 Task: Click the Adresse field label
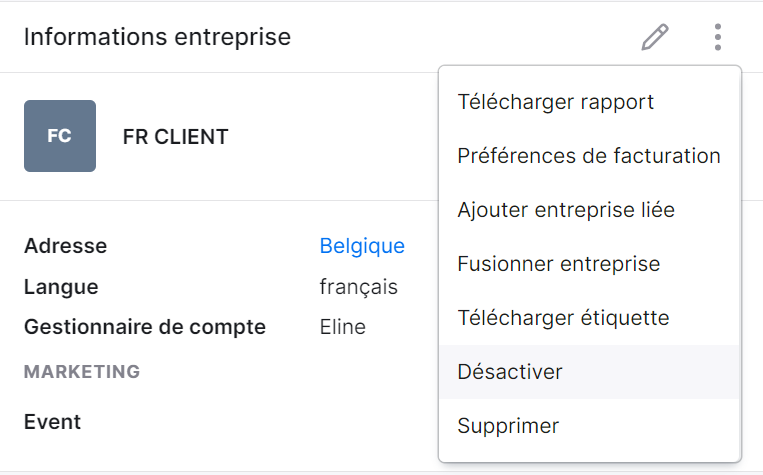[x=66, y=246]
